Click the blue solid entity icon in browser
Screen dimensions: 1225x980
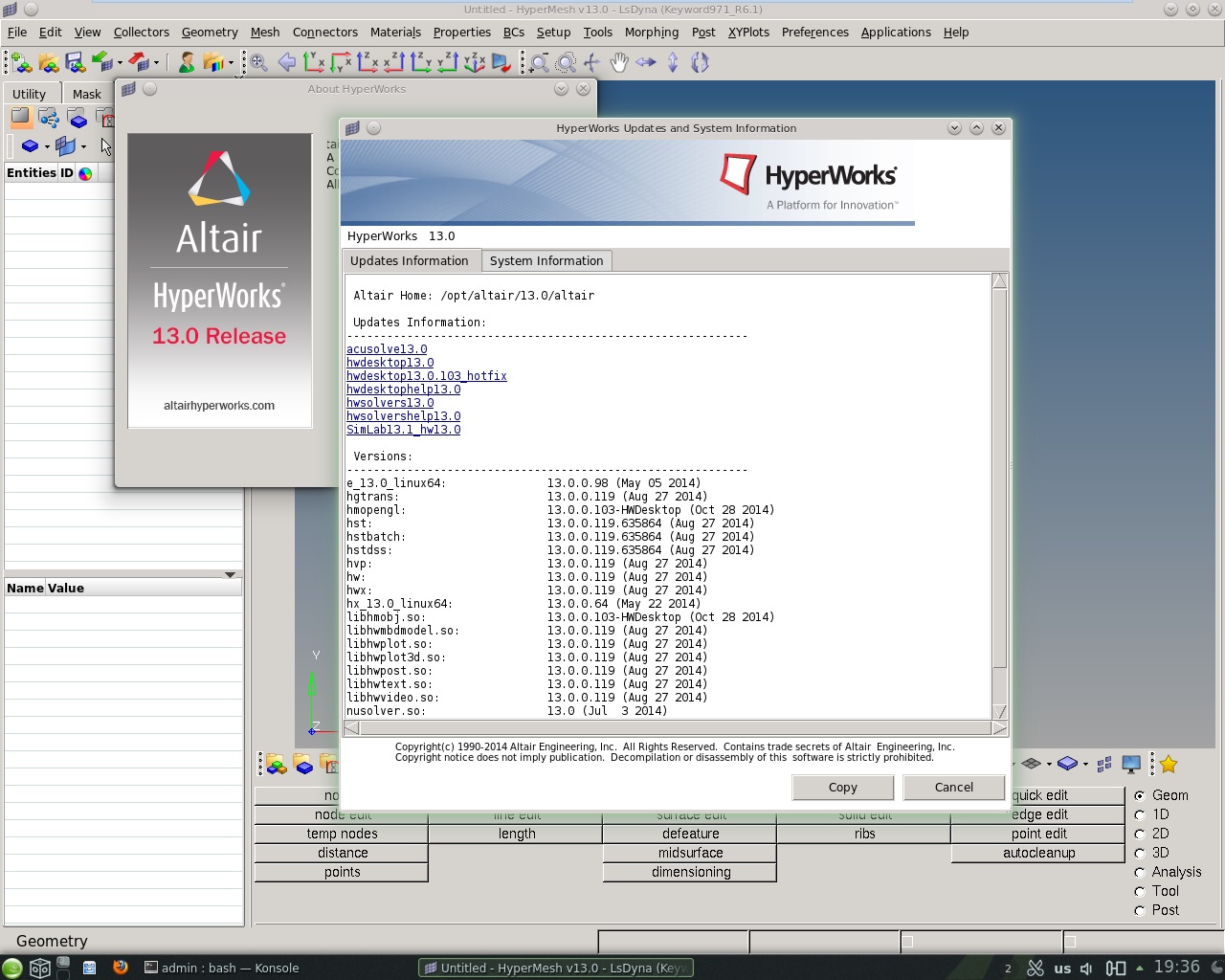tap(30, 146)
